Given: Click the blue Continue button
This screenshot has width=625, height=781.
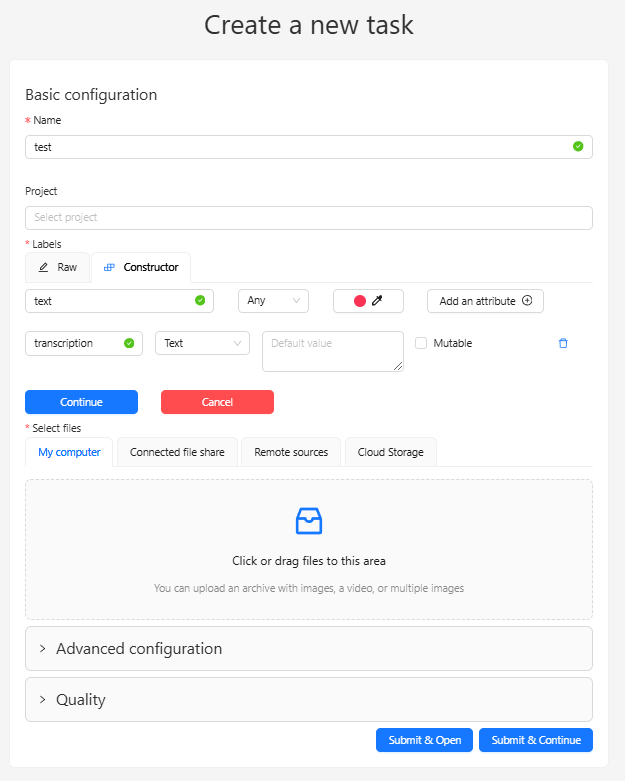Looking at the screenshot, I should [x=82, y=402].
